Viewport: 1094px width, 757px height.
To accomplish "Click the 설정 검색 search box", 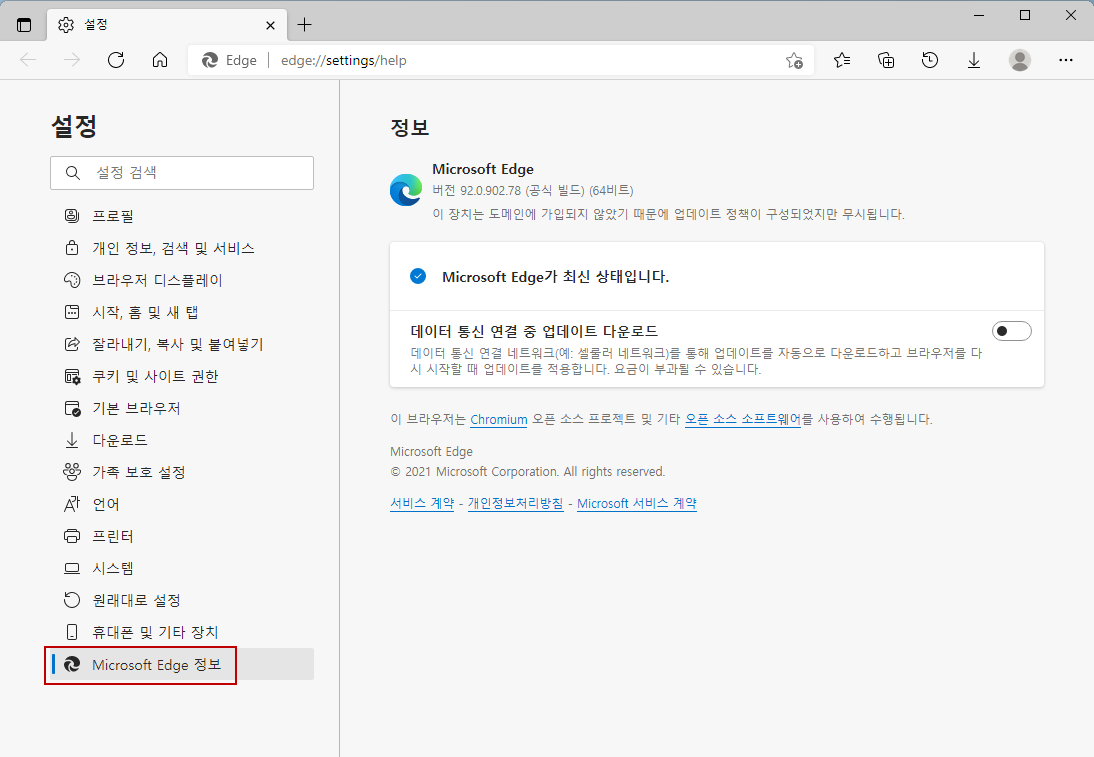I will (182, 173).
